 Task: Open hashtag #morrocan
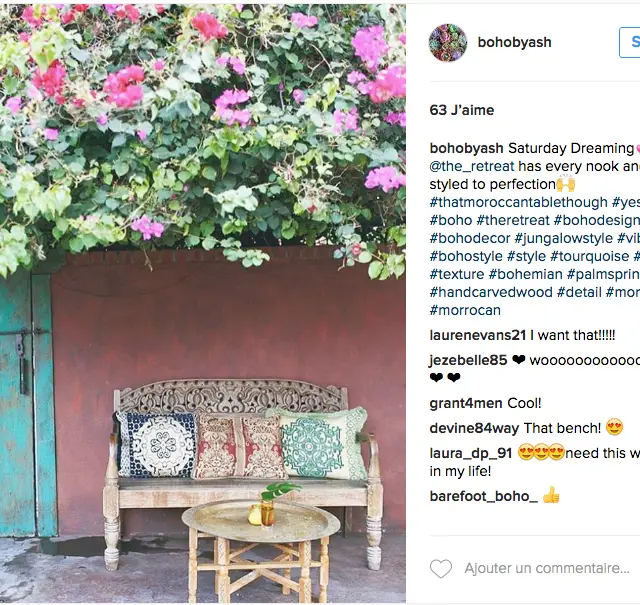(x=465, y=310)
